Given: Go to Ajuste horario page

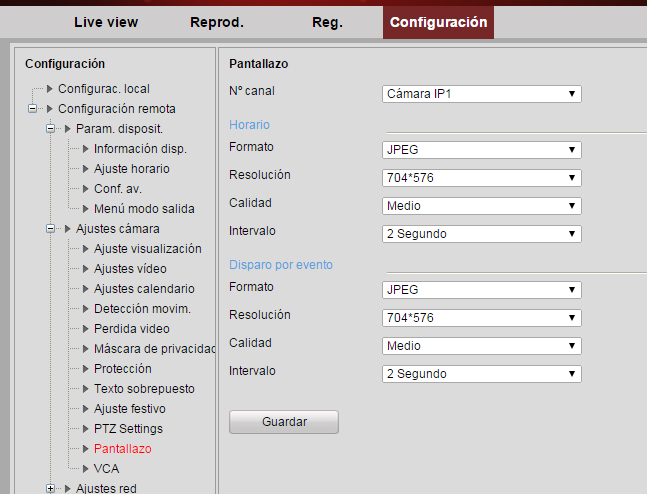Looking at the screenshot, I should click(x=132, y=169).
